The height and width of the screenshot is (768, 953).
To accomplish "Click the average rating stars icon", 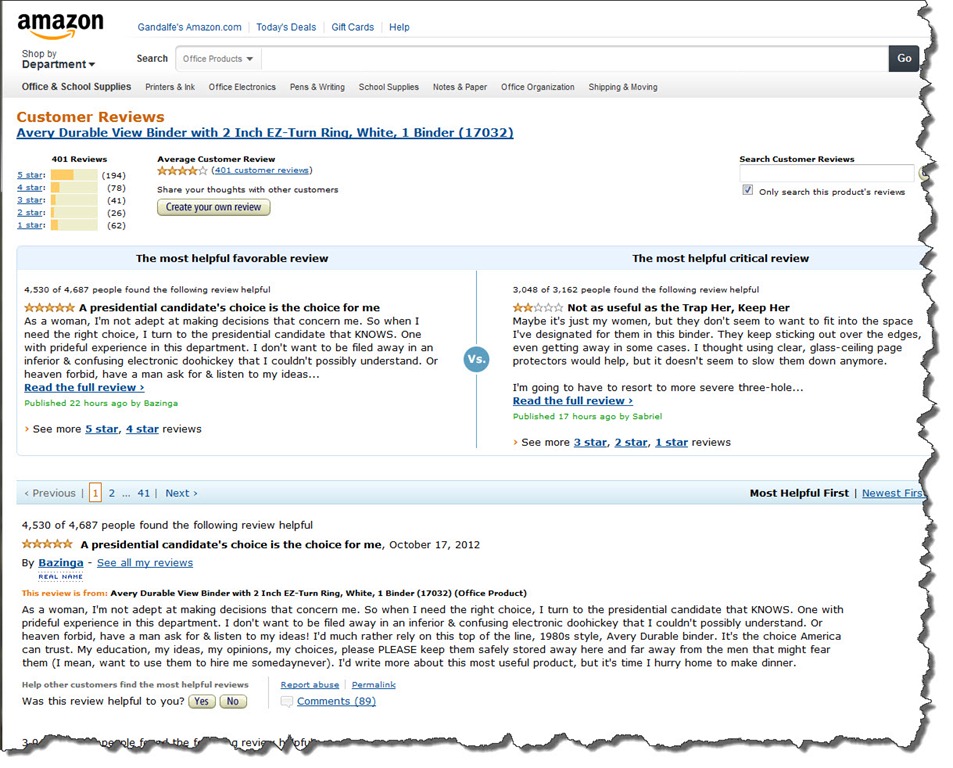I will tap(182, 171).
